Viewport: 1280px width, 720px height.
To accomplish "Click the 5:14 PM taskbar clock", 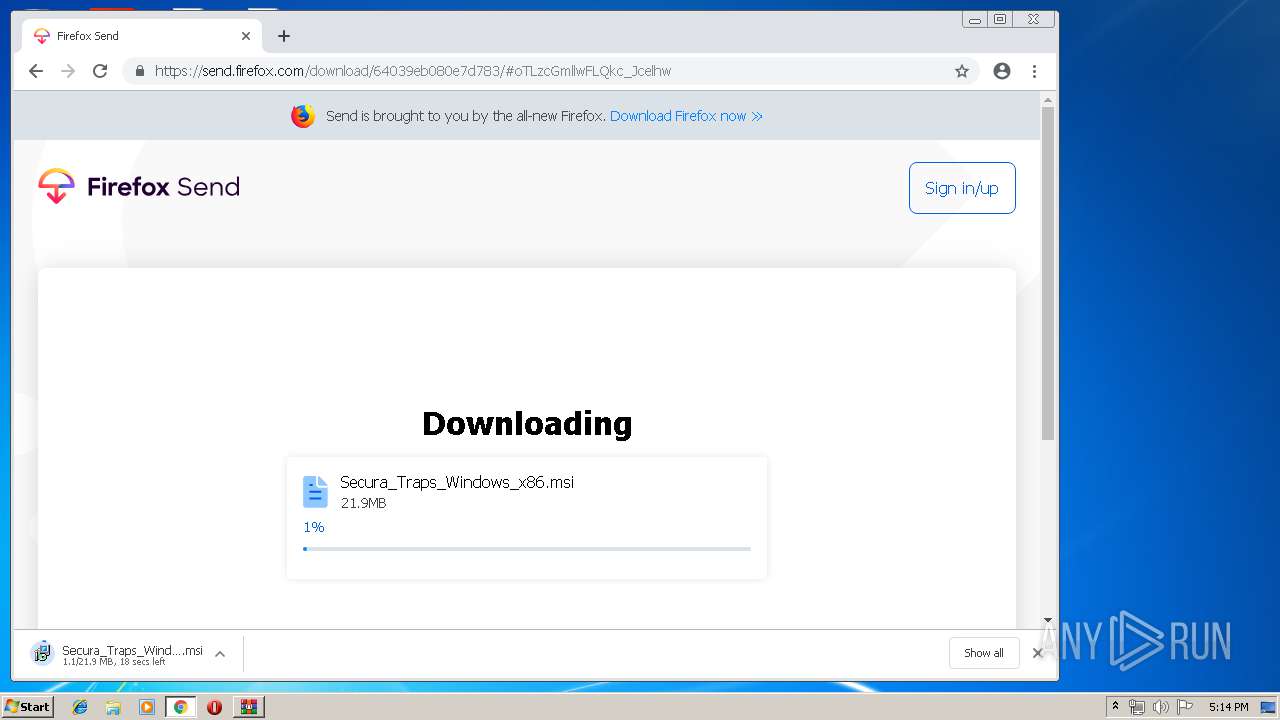I will (1228, 707).
